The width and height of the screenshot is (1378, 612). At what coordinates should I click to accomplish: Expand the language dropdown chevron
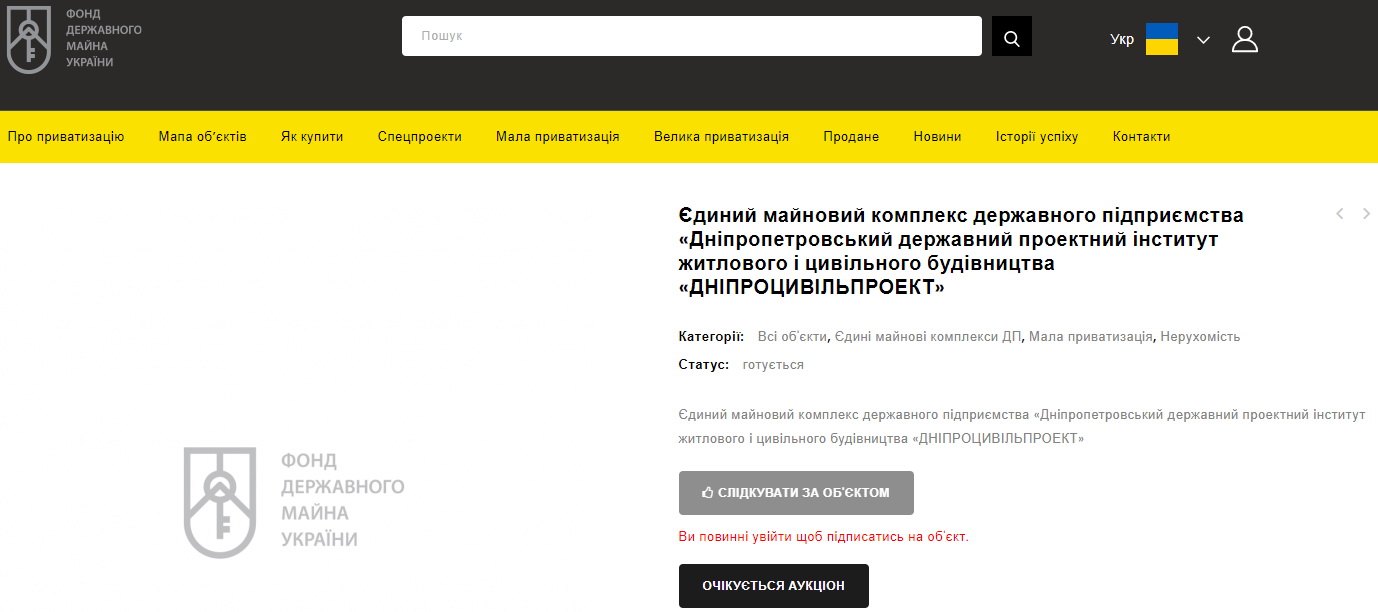pyautogui.click(x=1203, y=40)
